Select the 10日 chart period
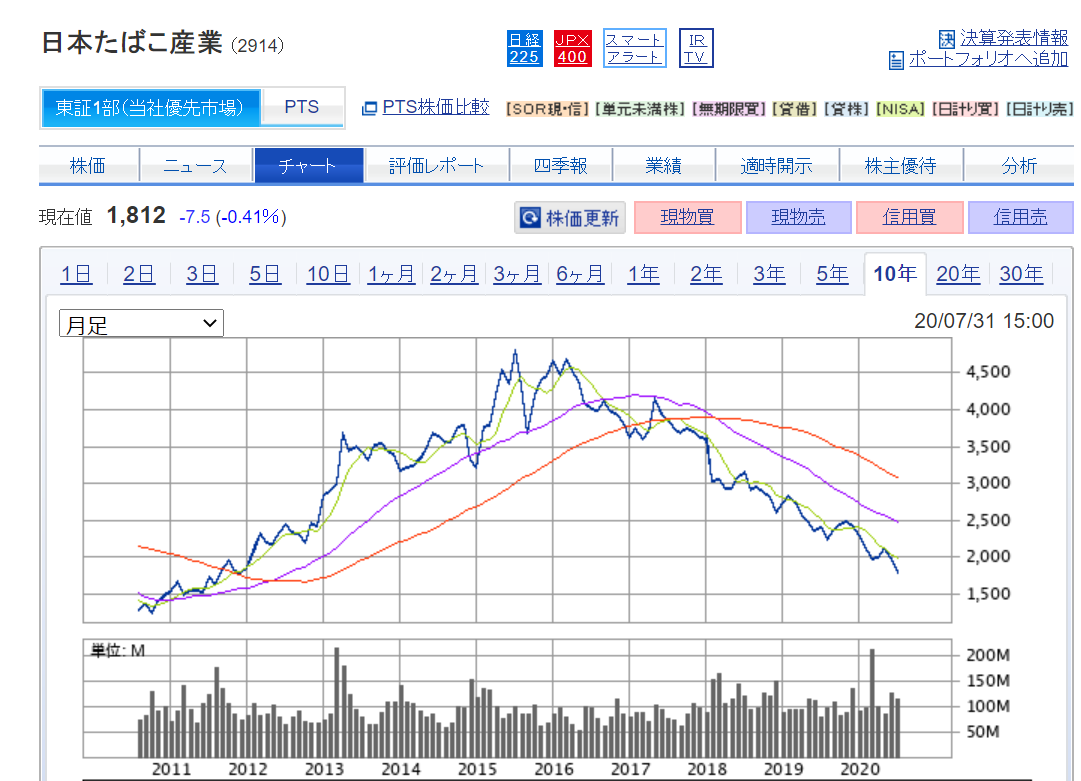 [328, 274]
